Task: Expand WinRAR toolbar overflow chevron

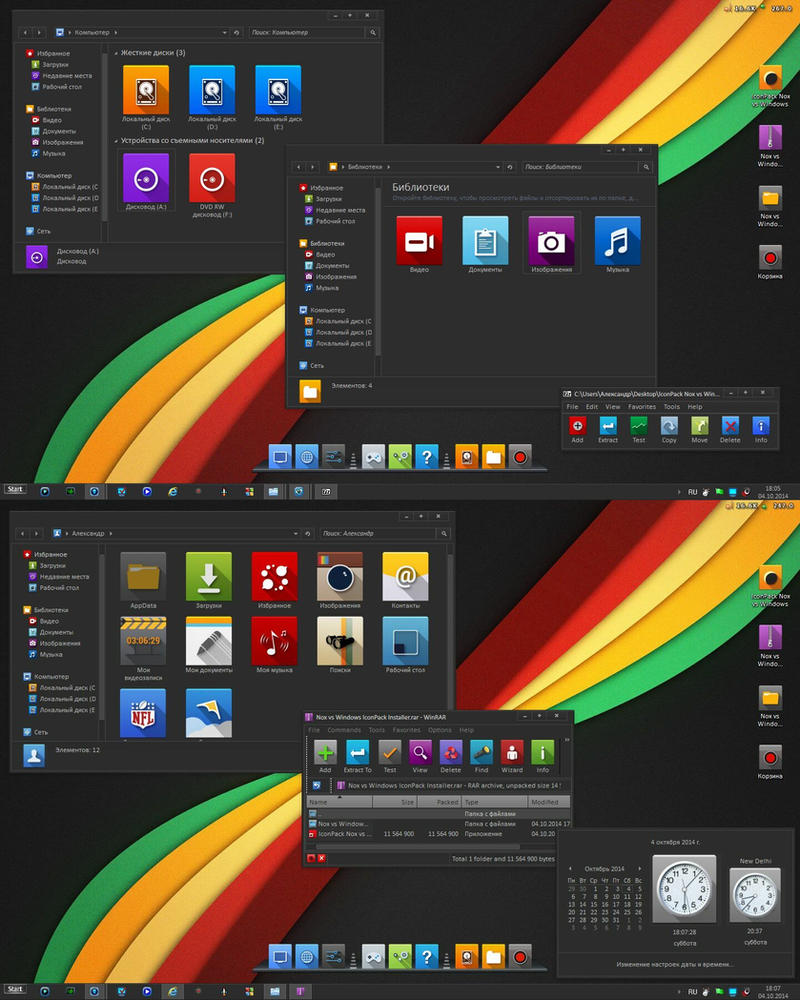Action: click(567, 740)
